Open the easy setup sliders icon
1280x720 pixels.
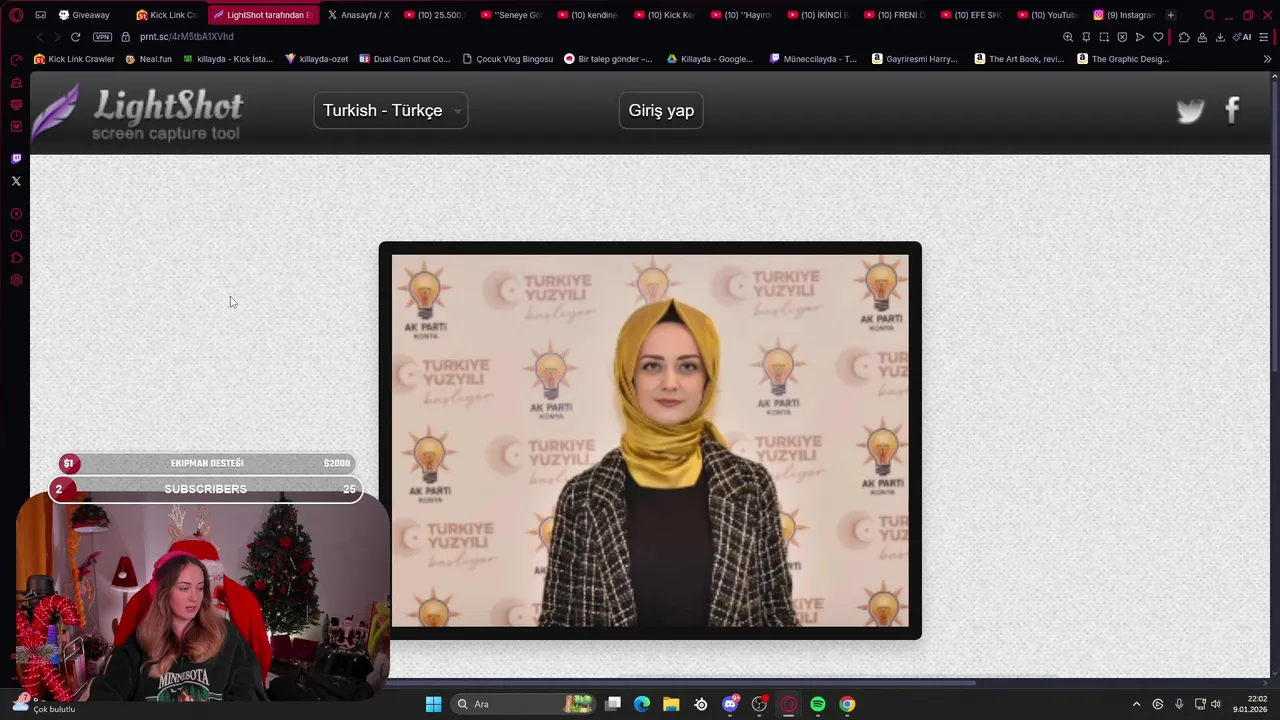(1264, 37)
